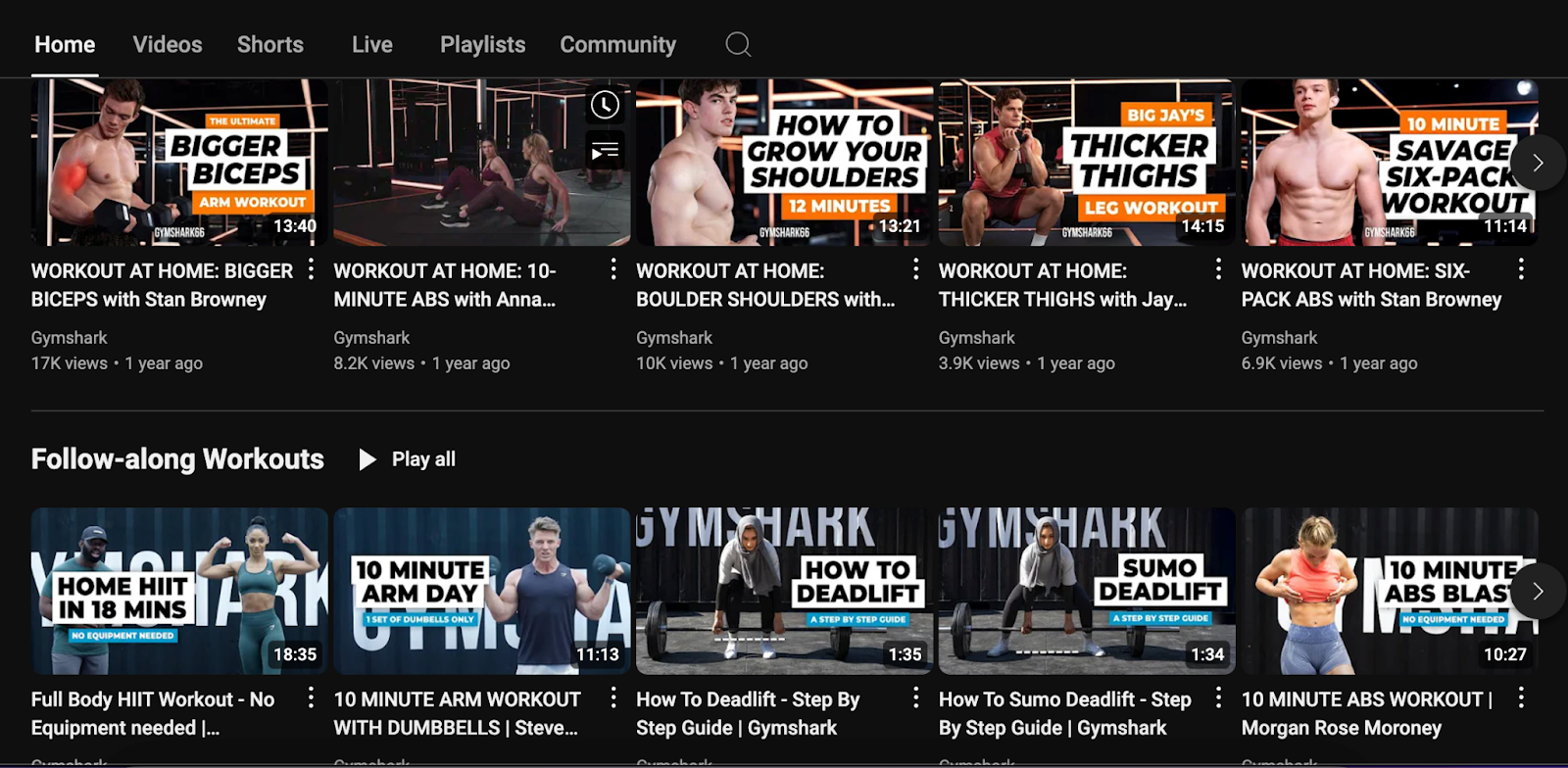1568x768 pixels.
Task: Click Add to queue icon on 10-Minute Abs thumbnail
Action: [606, 151]
